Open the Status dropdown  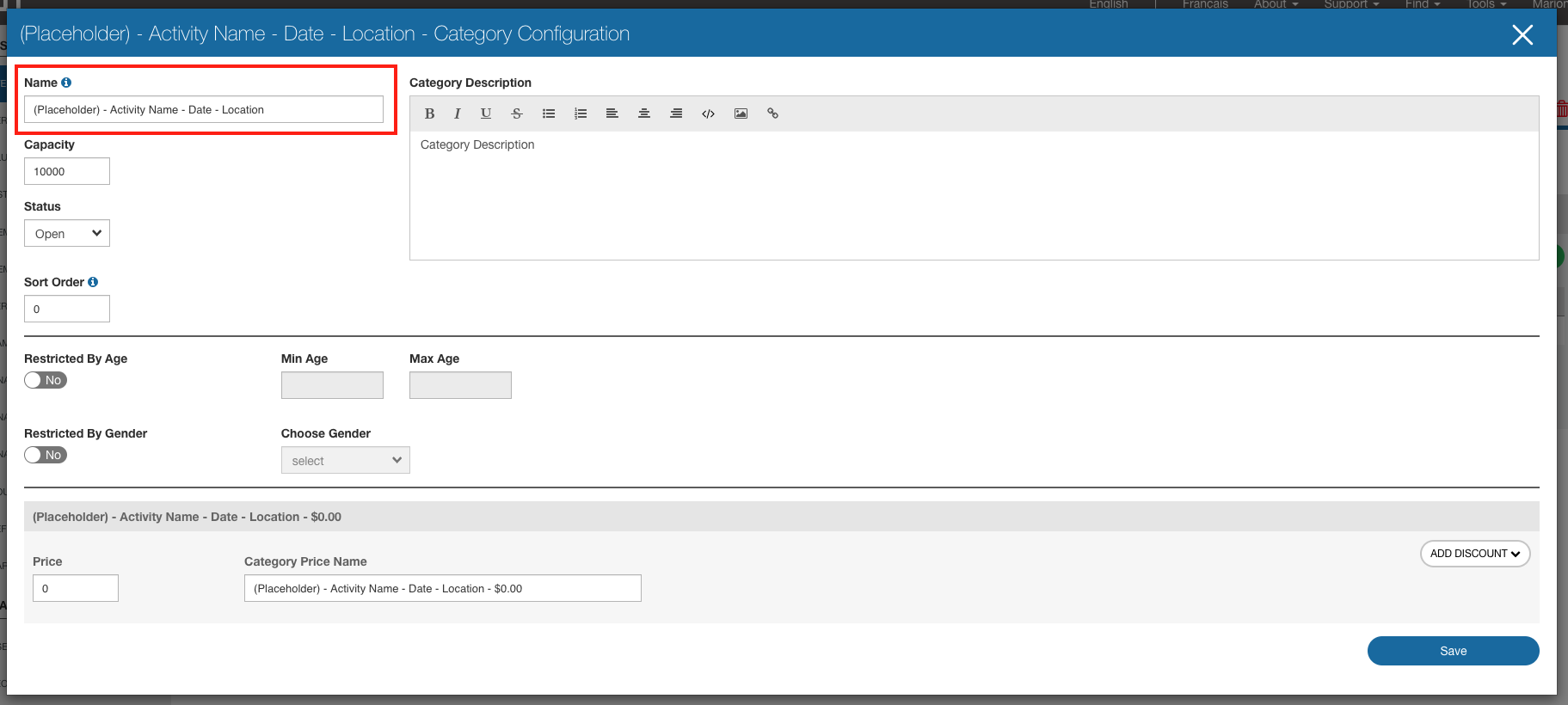tap(67, 234)
